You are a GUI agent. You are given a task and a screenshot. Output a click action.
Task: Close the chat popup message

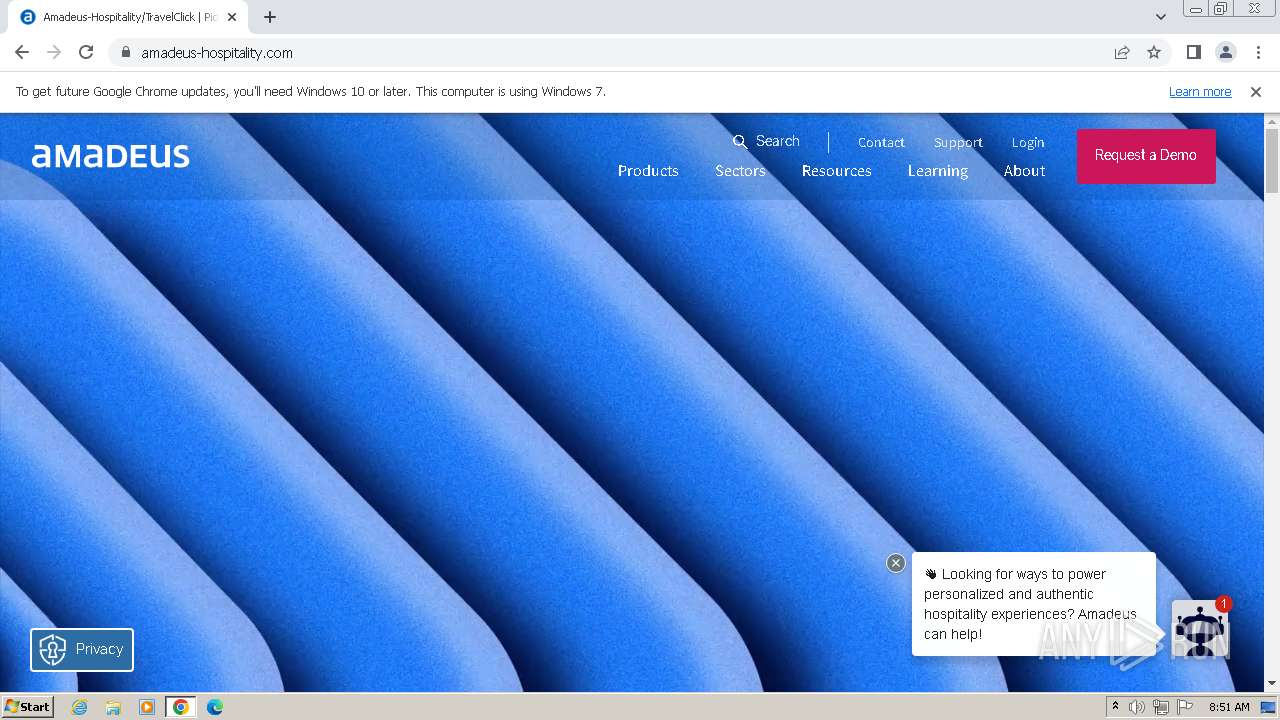896,563
